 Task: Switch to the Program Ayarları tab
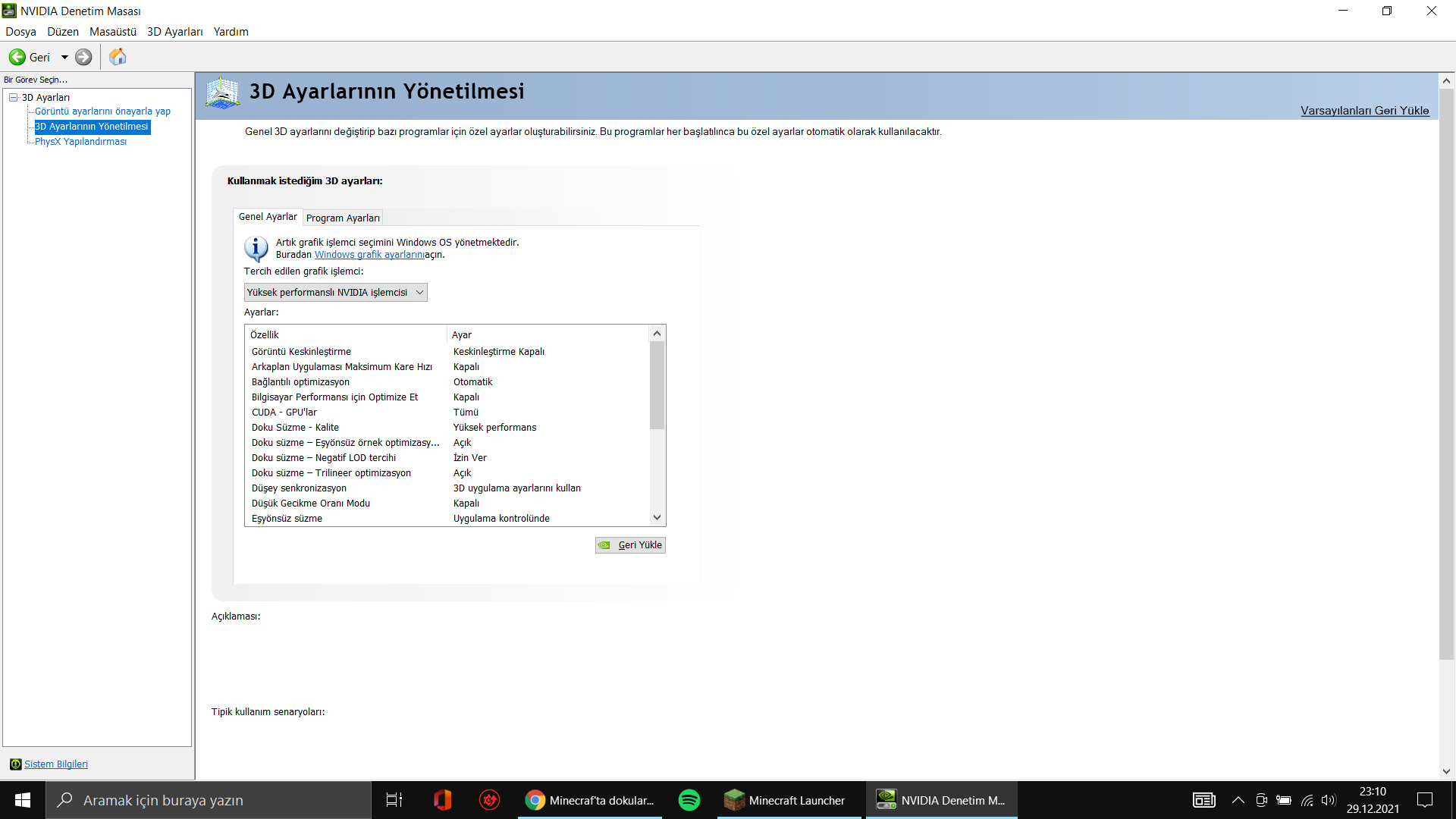coord(343,218)
